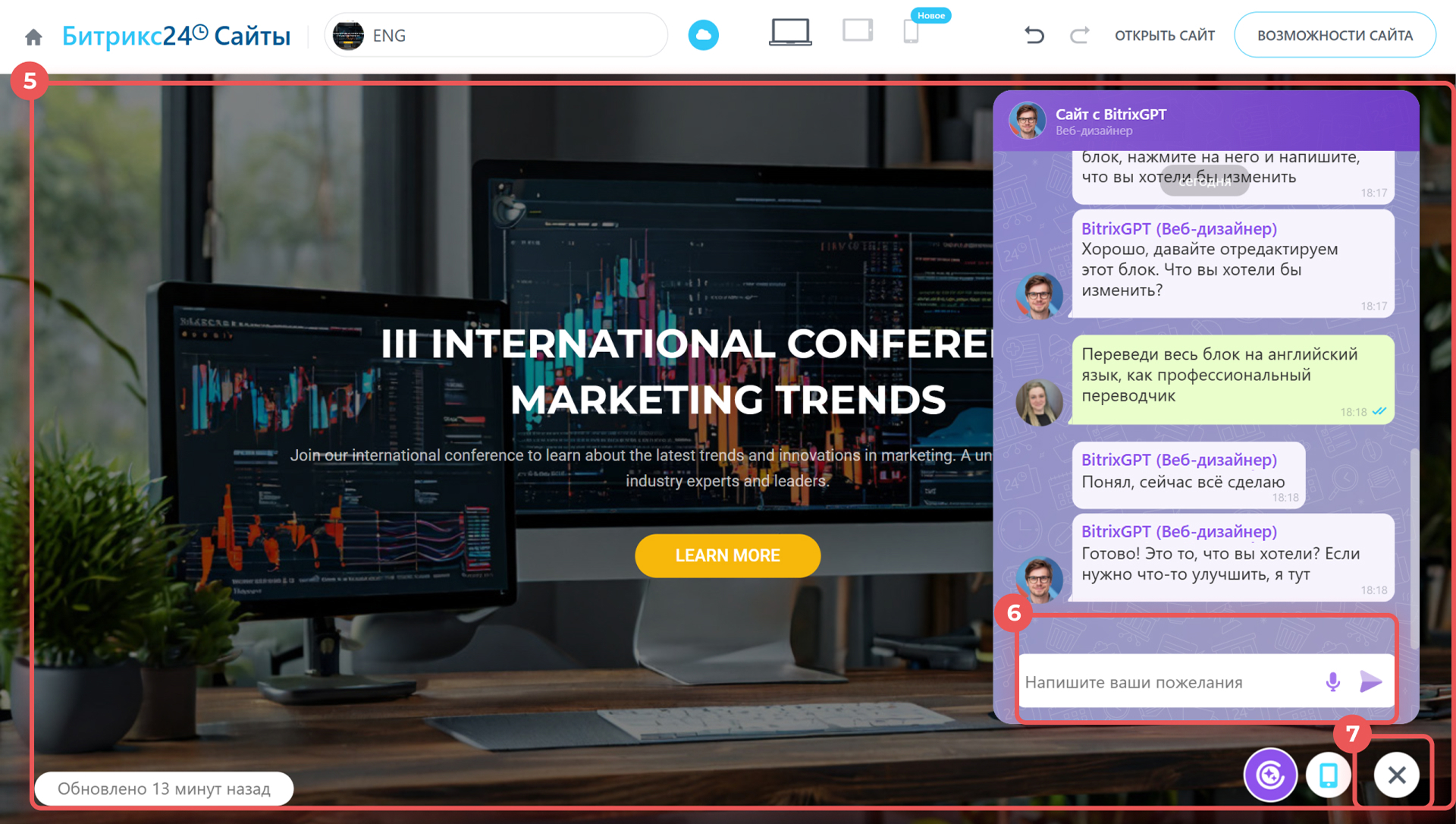This screenshot has height=824, width=1456.
Task: Open ВОЗМОЖНОСТИ САЙТА button
Action: [1335, 36]
